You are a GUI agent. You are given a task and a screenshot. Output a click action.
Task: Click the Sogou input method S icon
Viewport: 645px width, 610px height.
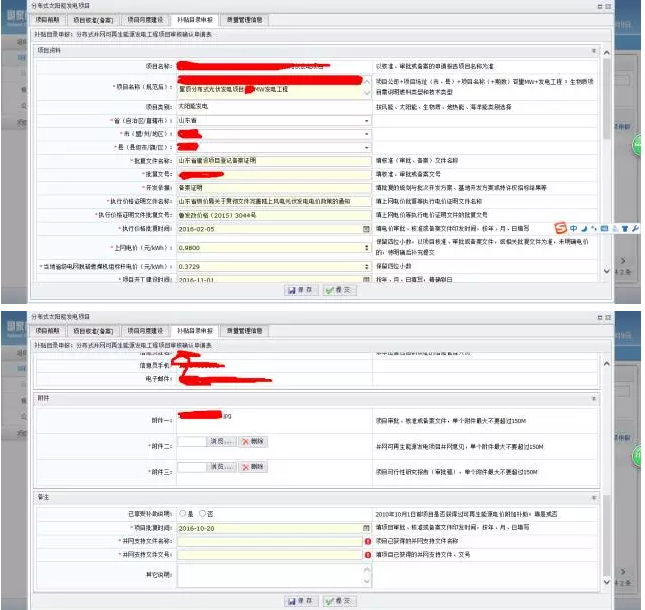coord(563,227)
